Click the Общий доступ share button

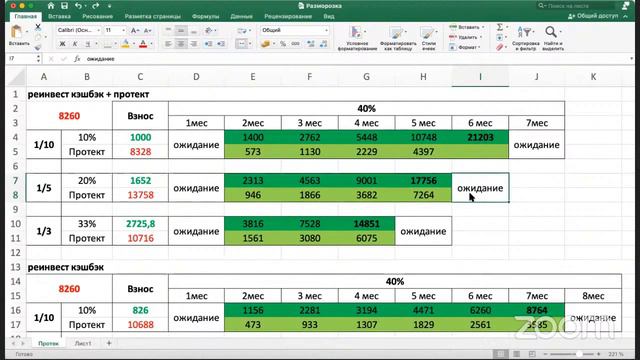point(593,16)
